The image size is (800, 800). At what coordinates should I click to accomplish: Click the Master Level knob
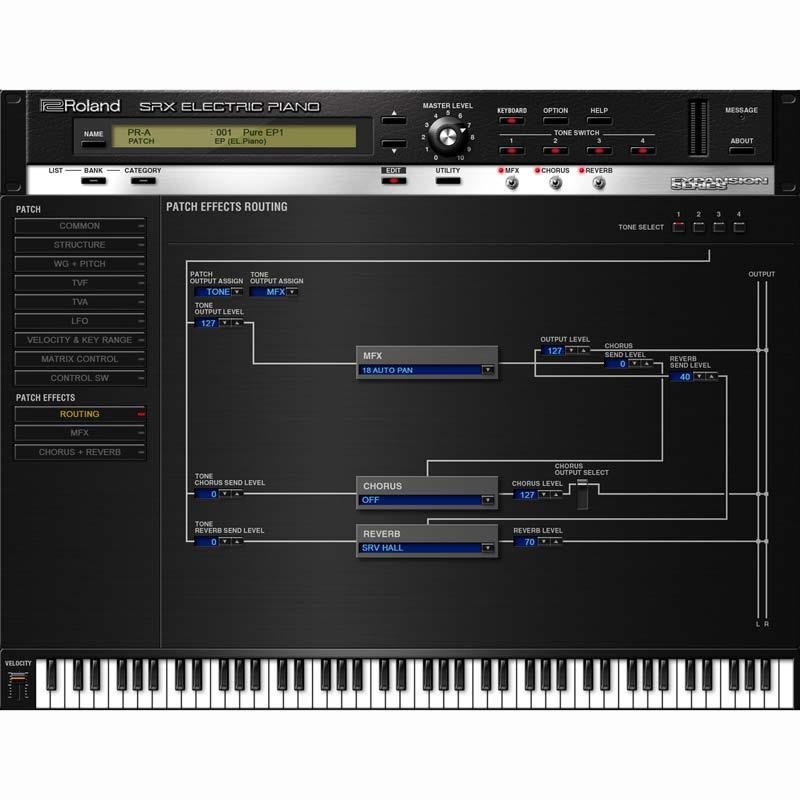447,136
